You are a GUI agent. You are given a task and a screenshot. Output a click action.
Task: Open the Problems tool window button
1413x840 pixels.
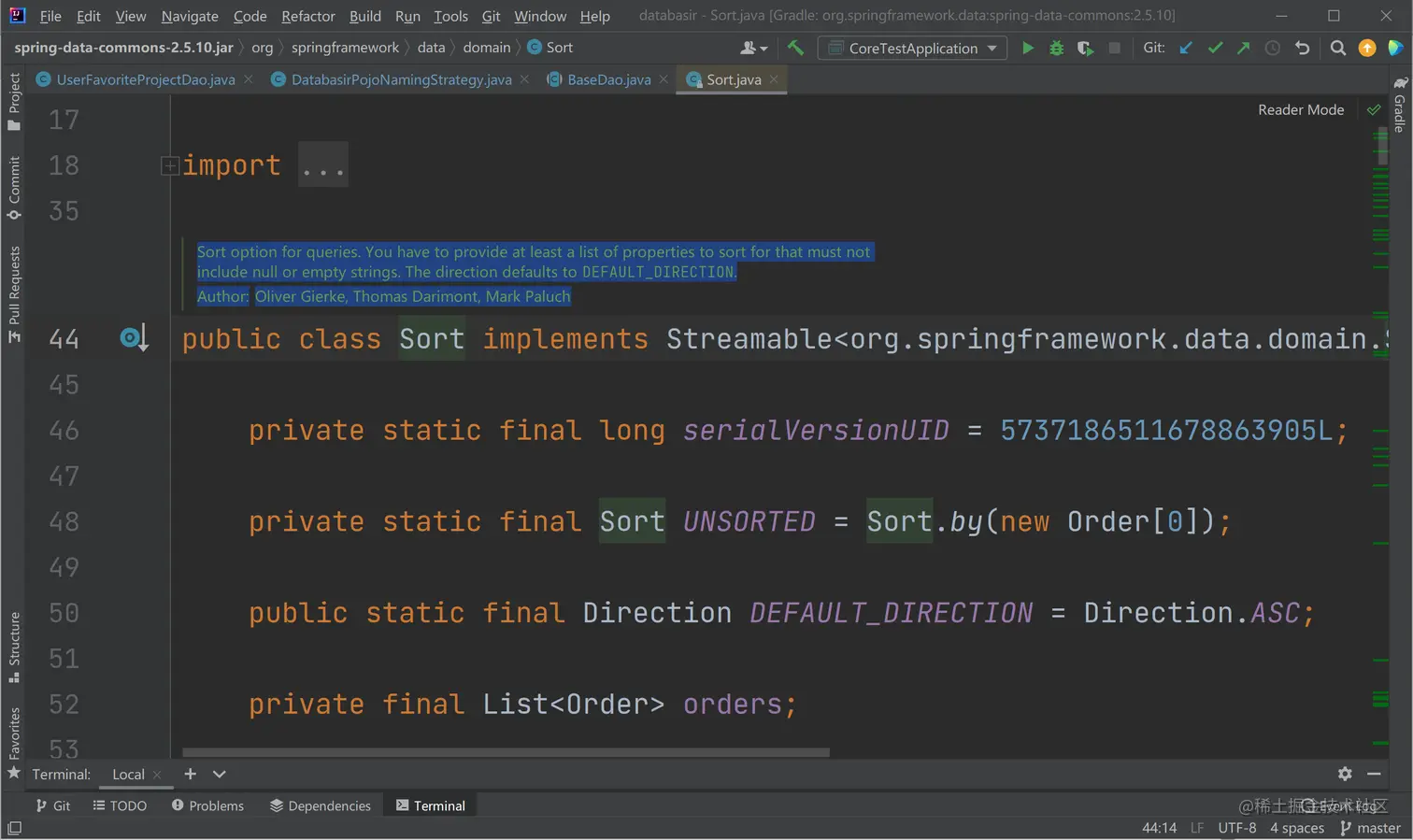(207, 805)
